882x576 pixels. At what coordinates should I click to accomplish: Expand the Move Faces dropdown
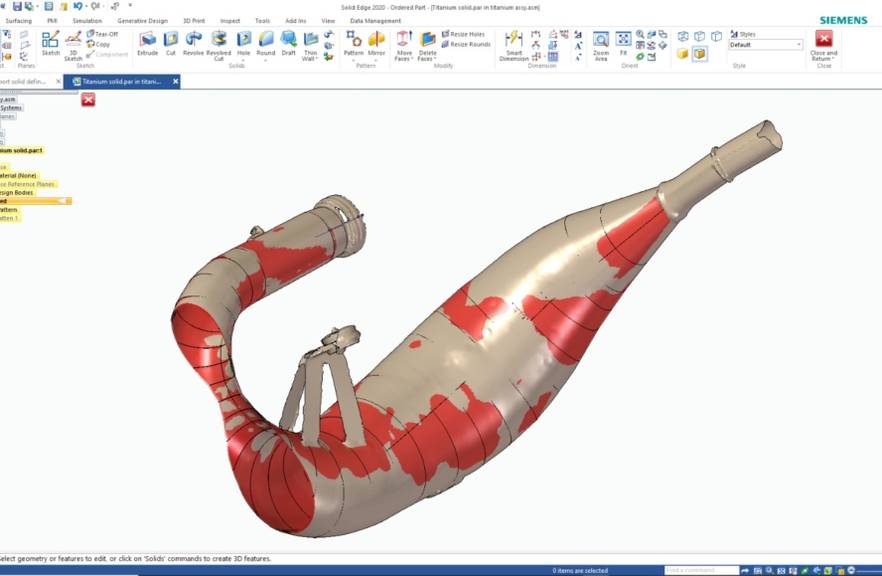(x=404, y=59)
